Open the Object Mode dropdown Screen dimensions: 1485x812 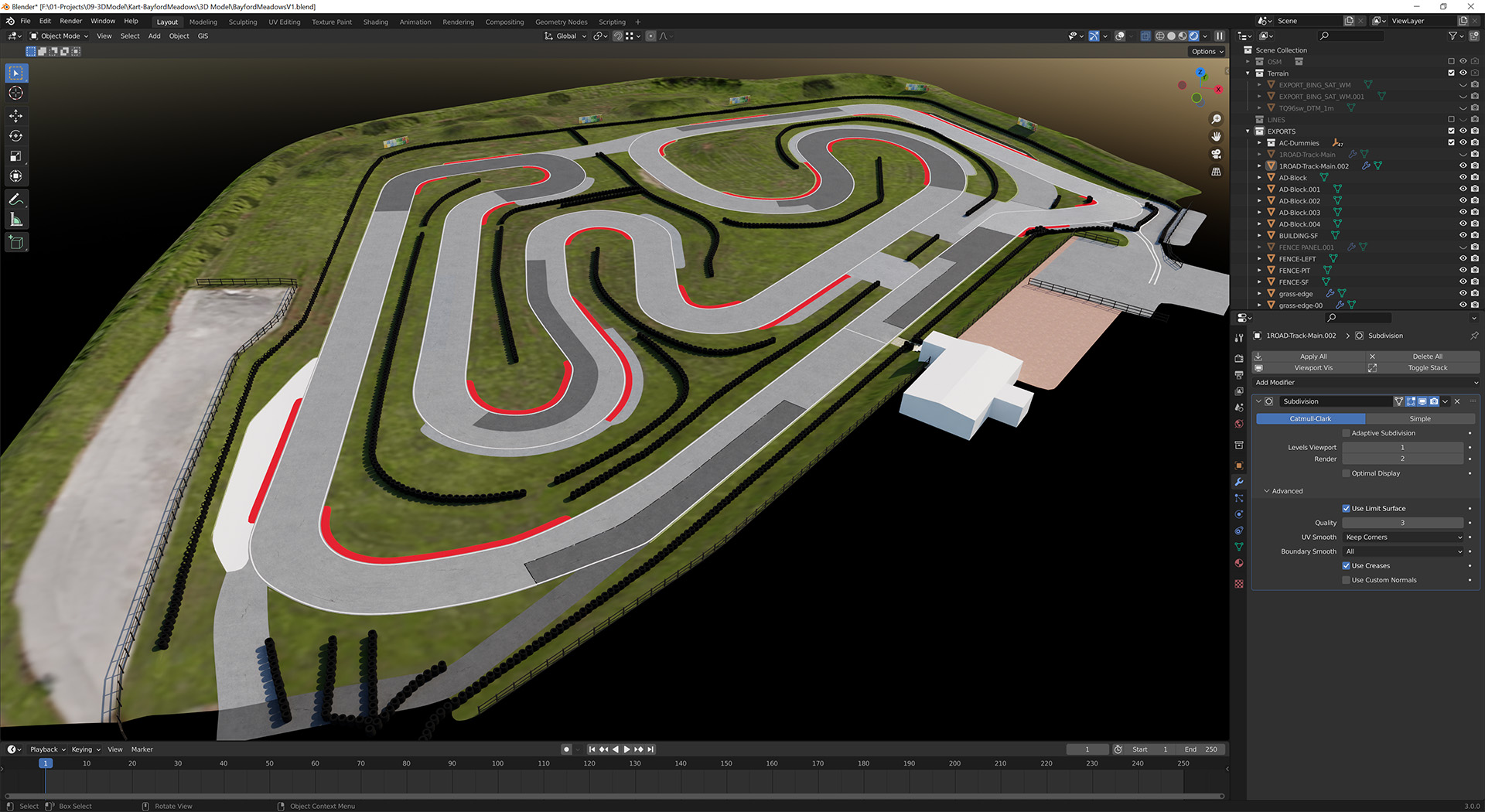pos(60,36)
